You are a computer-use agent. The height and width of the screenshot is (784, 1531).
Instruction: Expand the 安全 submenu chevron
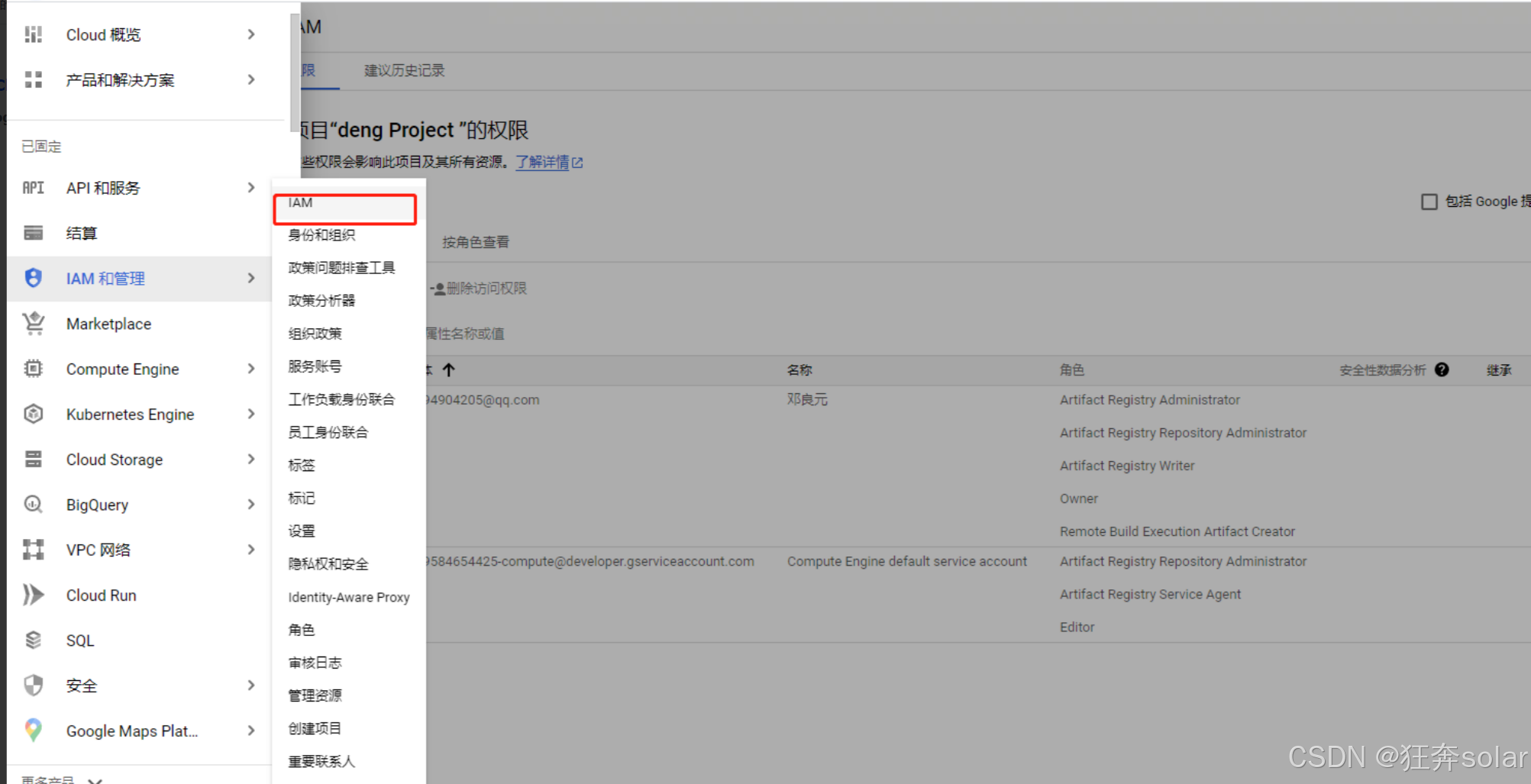click(x=250, y=686)
